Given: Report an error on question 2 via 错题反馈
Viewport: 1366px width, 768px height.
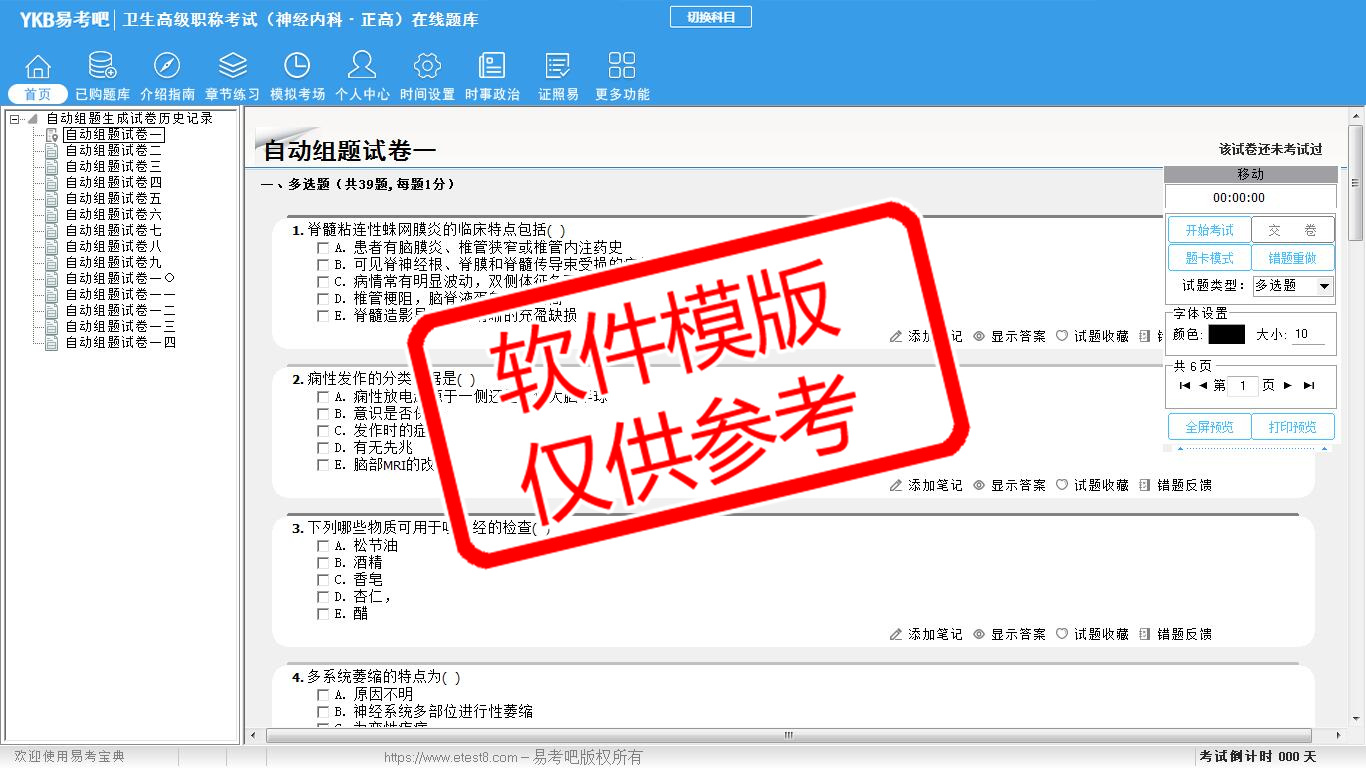Looking at the screenshot, I should [x=1175, y=485].
